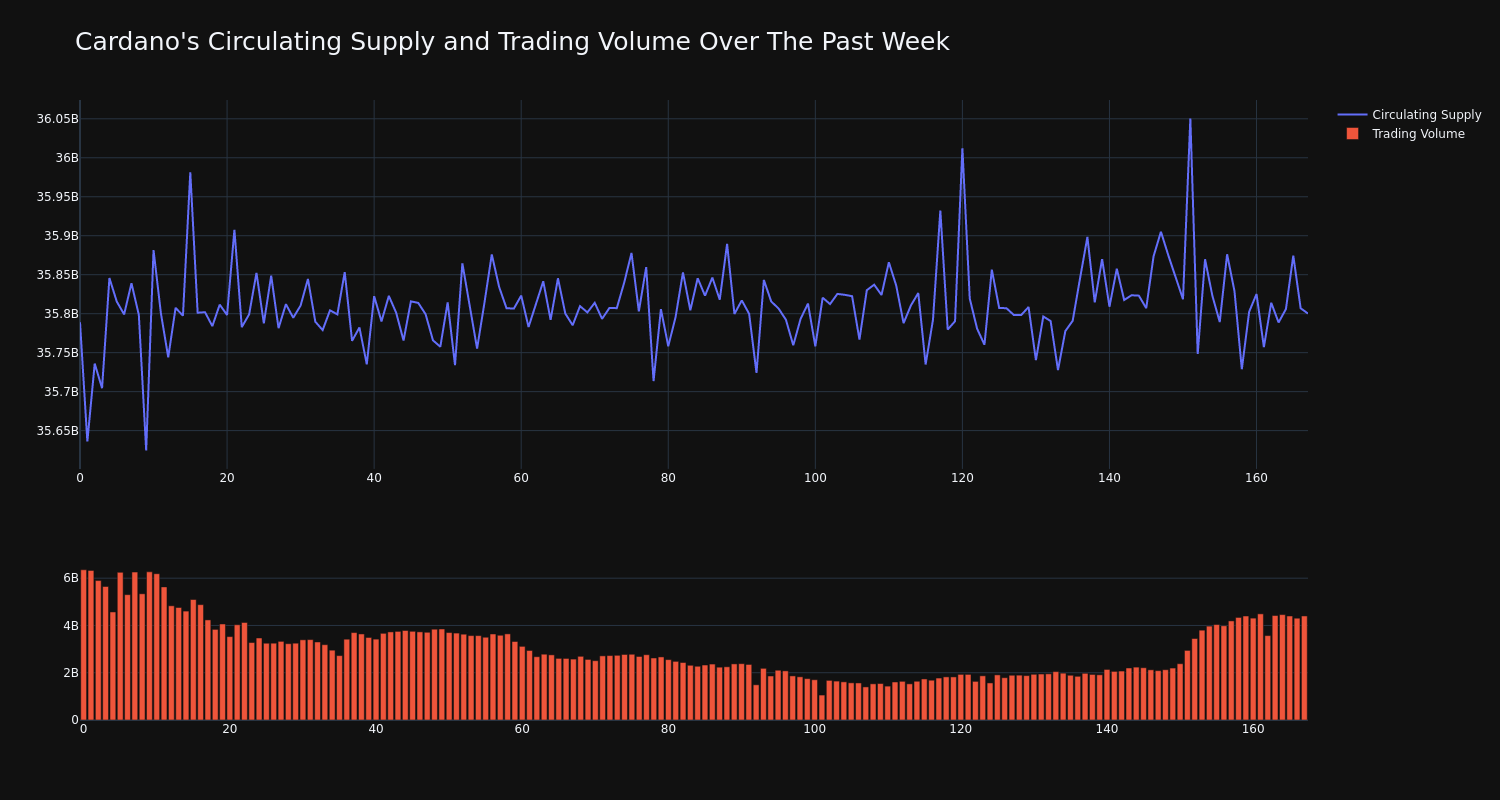
Task: Click the supply line peak at x=120
Action: point(962,150)
